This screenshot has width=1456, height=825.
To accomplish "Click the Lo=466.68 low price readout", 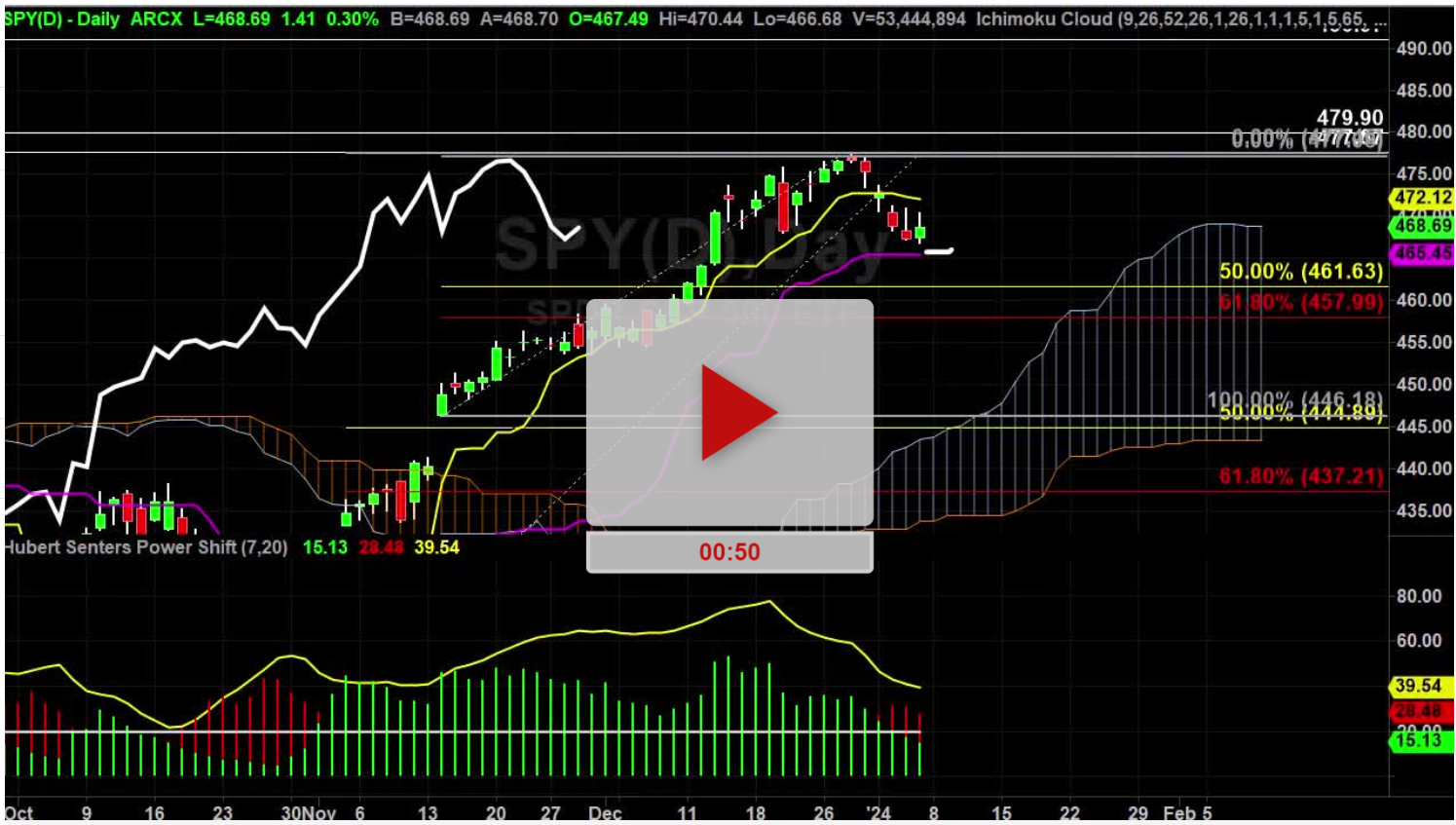I will 798,19.
